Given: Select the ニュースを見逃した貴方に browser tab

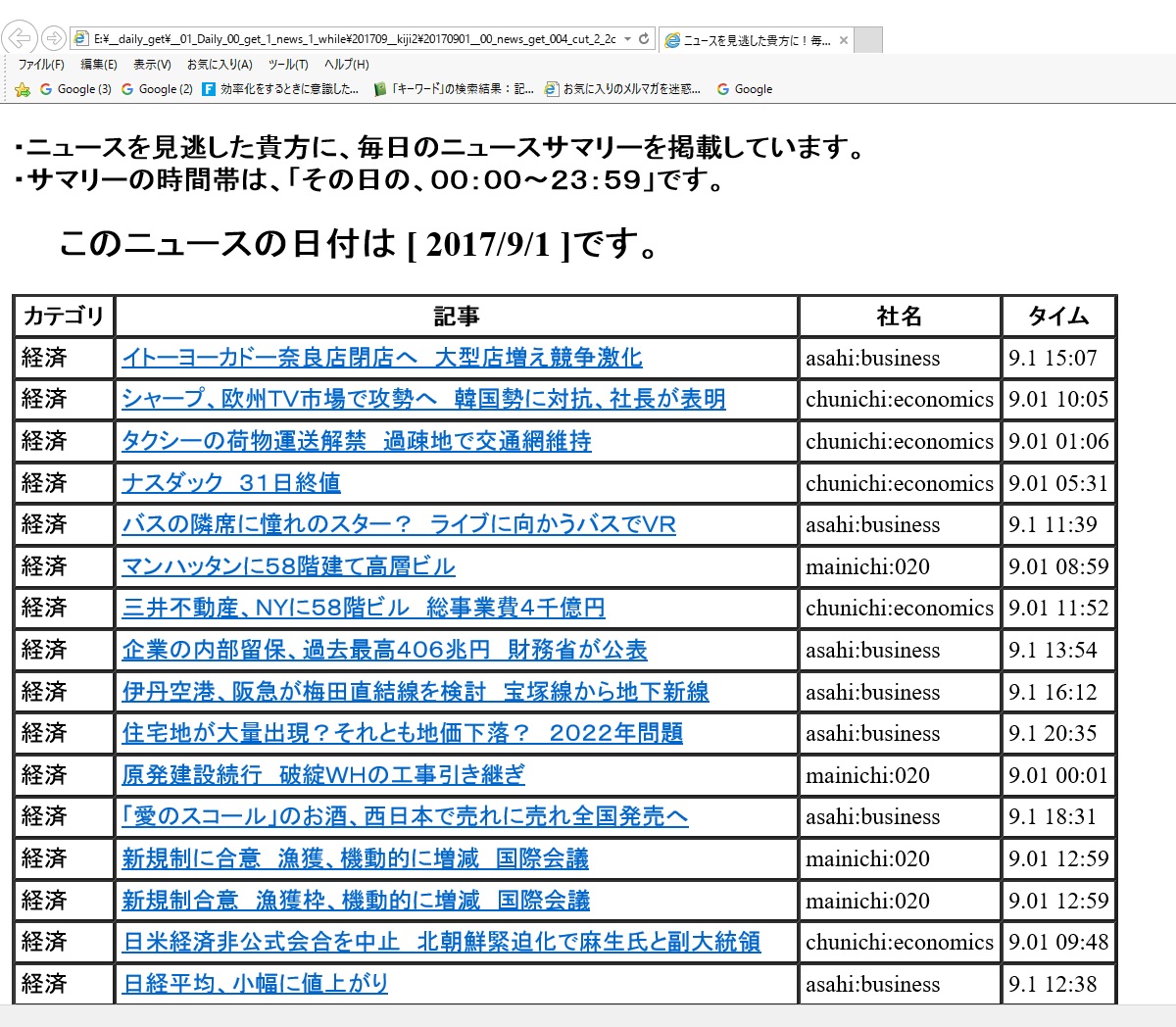Looking at the screenshot, I should coord(756,40).
